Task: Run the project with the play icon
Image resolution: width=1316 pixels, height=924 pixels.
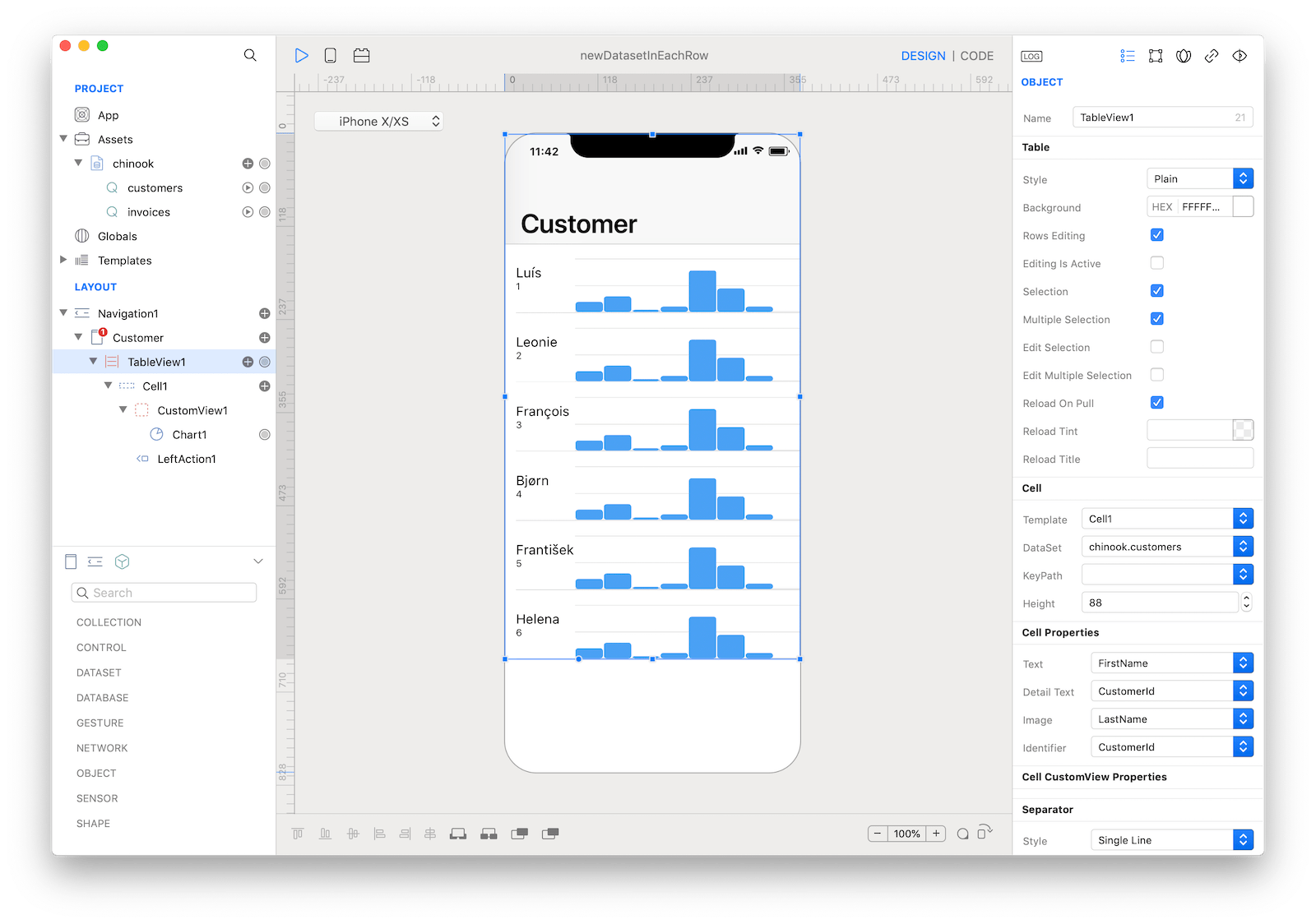Action: point(302,55)
